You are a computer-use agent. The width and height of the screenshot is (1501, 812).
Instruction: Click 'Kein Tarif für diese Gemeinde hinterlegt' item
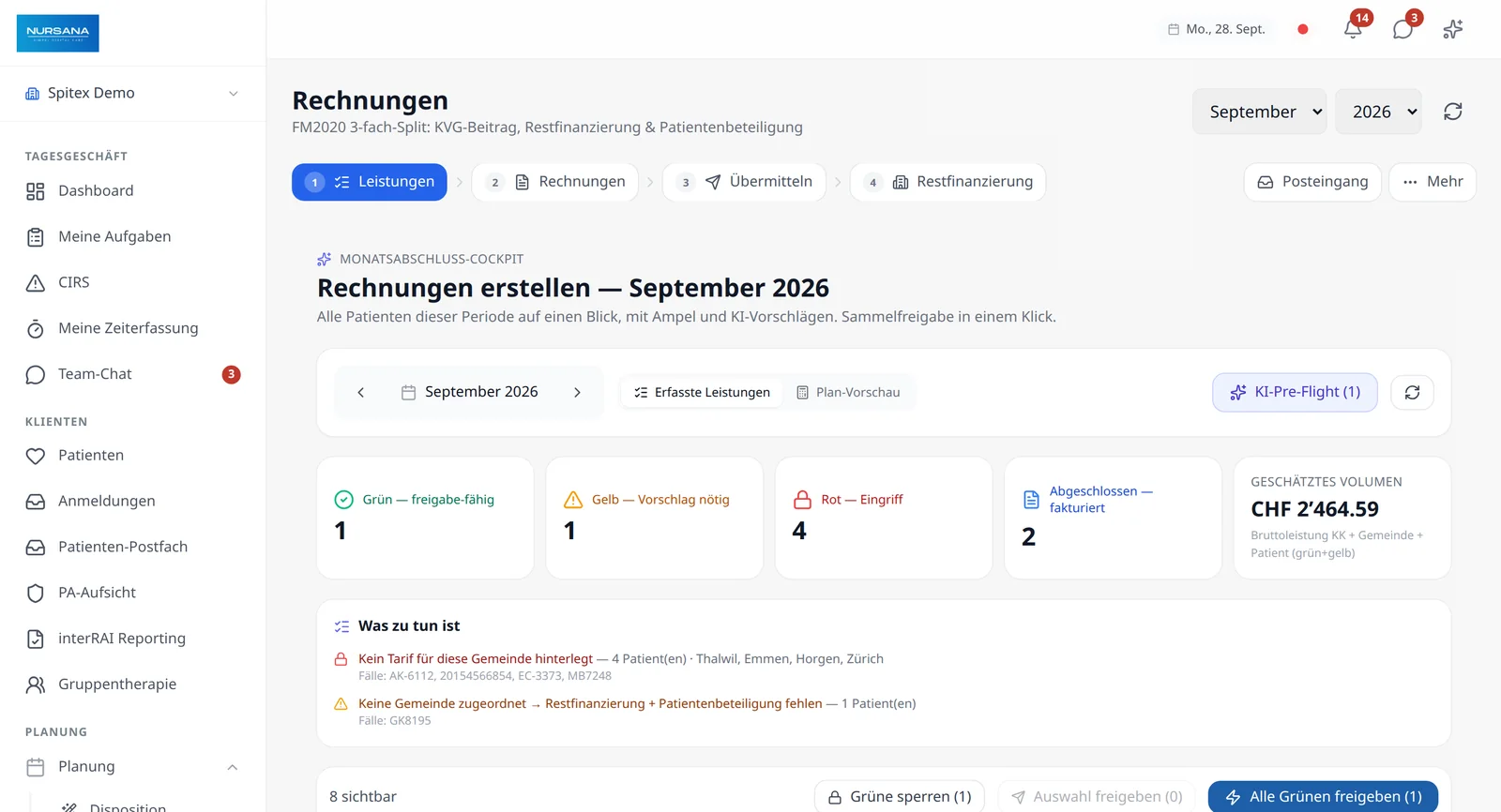[x=476, y=659]
